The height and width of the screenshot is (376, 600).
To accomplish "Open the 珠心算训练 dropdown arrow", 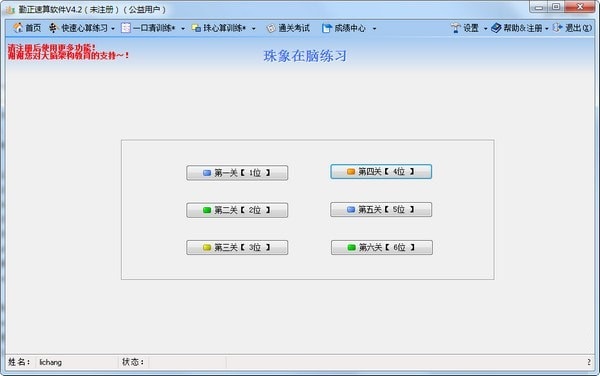I will tap(254, 29).
